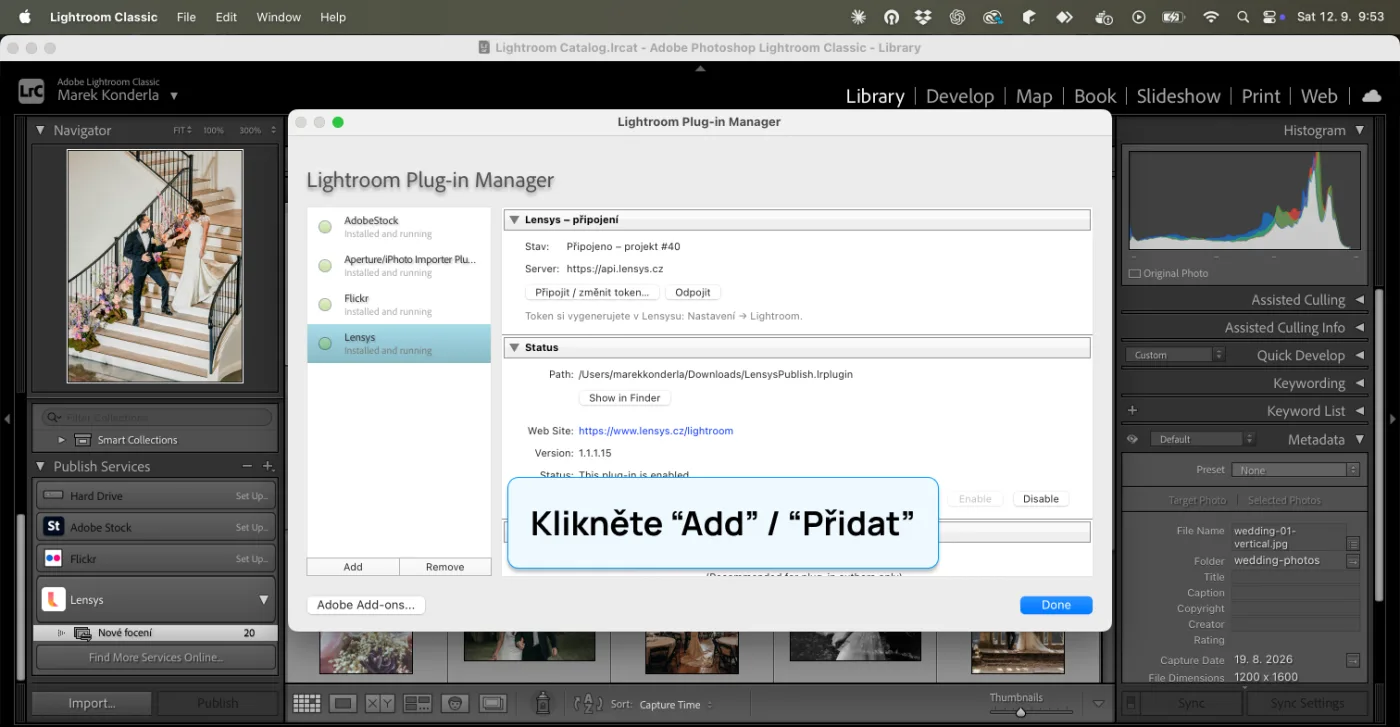Click the painter spray can icon
The width and height of the screenshot is (1400, 727).
pos(542,703)
